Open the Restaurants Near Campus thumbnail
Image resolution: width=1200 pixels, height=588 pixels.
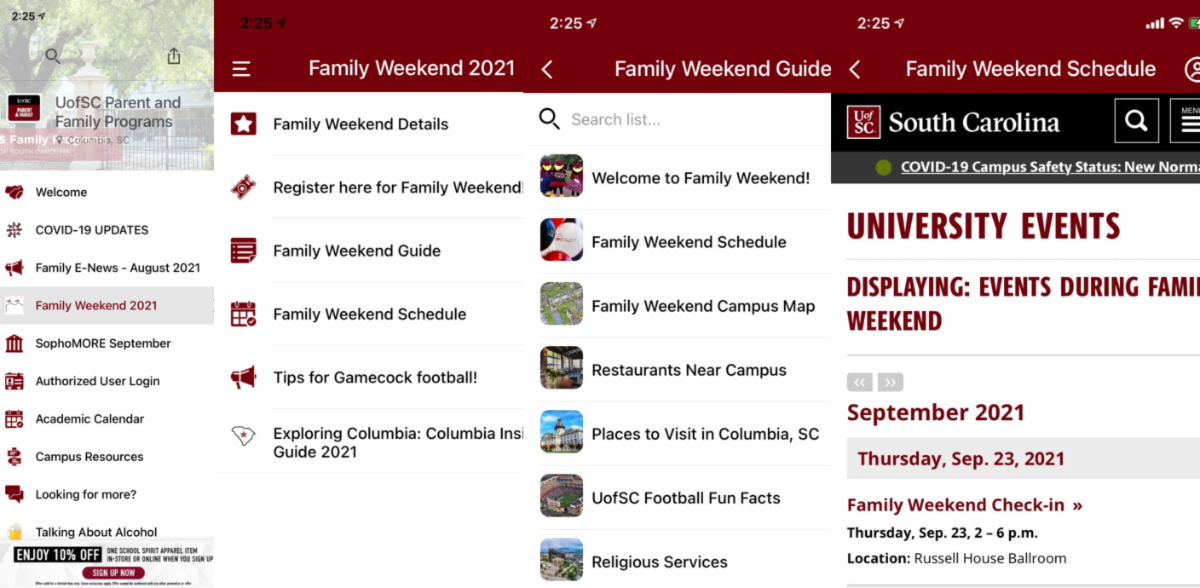(561, 369)
